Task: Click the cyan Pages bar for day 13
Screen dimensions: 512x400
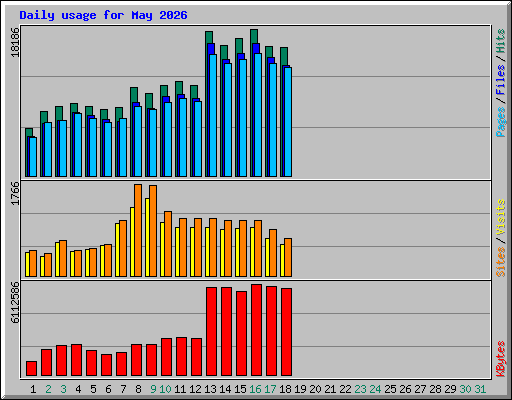Action: pyautogui.click(x=213, y=115)
